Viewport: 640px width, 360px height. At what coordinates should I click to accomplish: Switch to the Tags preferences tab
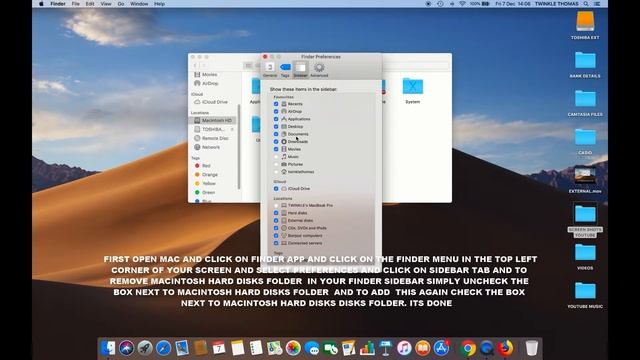[x=285, y=69]
